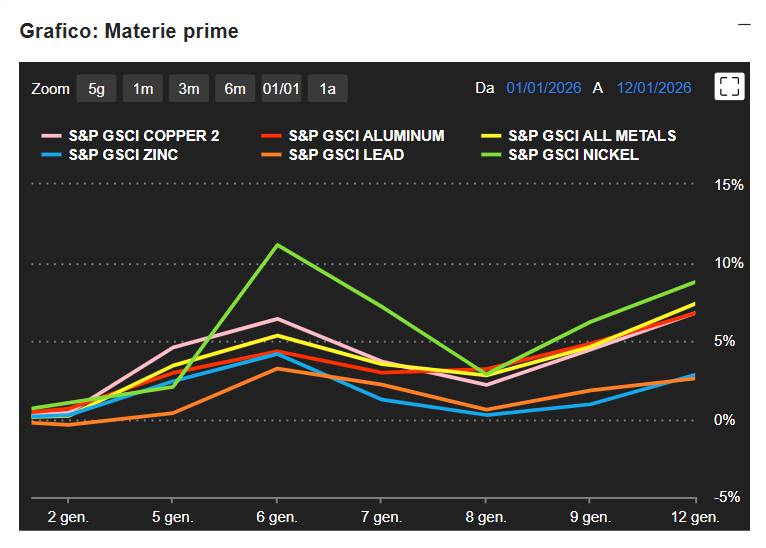Toggle the S&P GSCI COPPER 2 series
Image resolution: width=766 pixels, height=548 pixels.
(143, 136)
